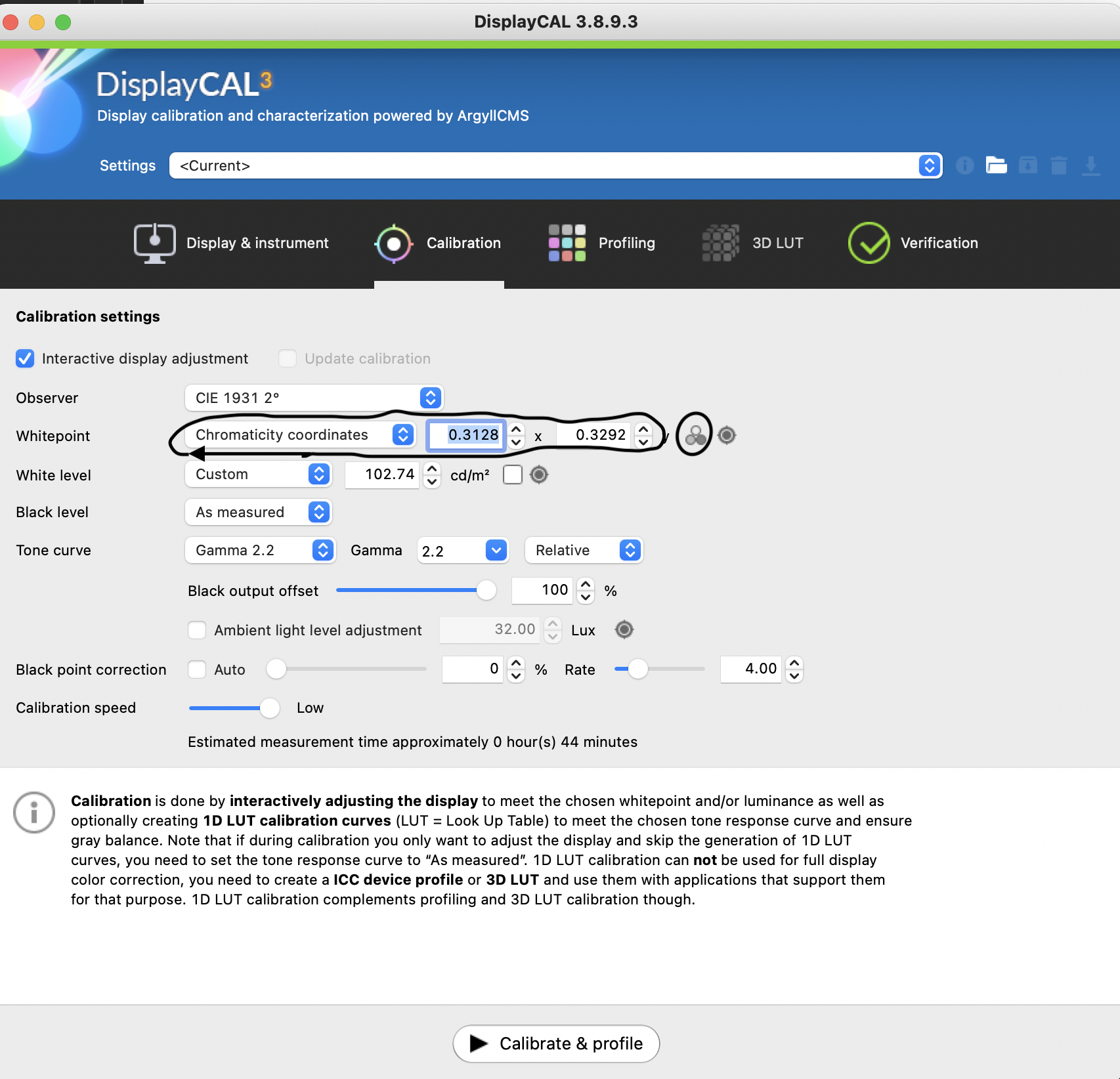The image size is (1120, 1079).
Task: Open the Settings <Current> dropdown
Action: click(556, 165)
